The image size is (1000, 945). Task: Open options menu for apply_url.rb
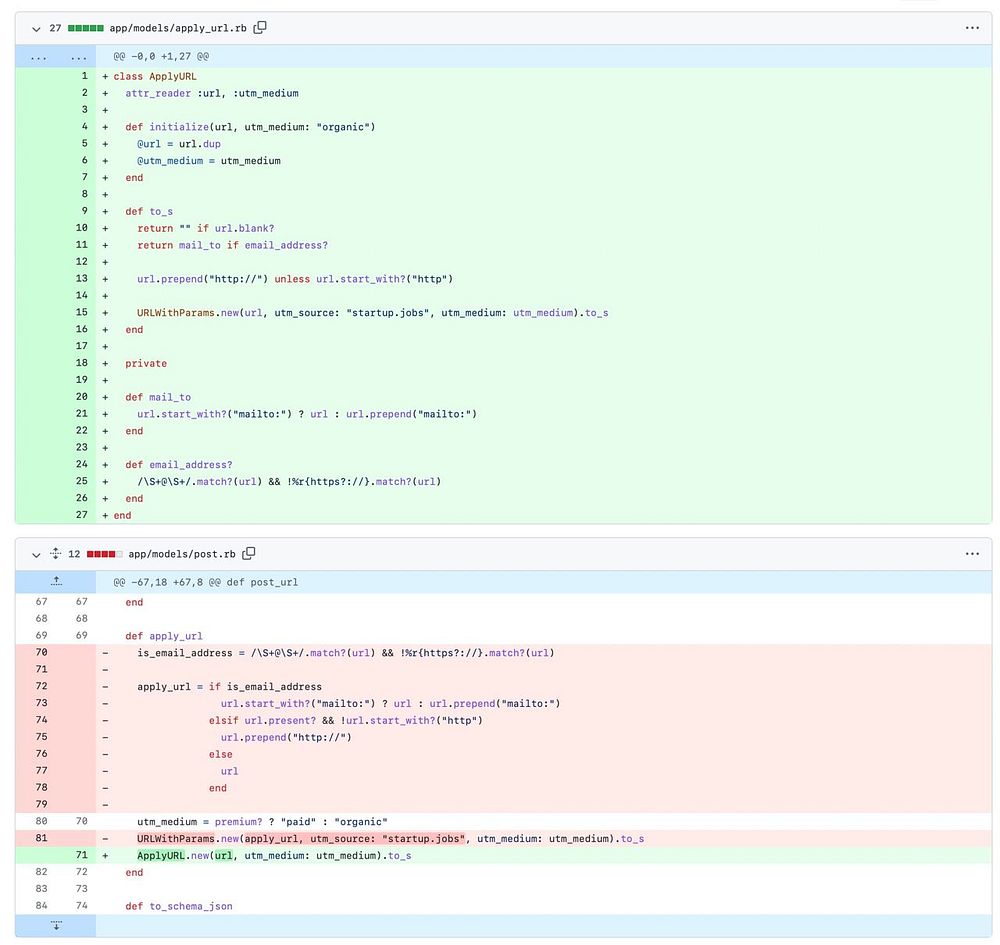(x=972, y=27)
